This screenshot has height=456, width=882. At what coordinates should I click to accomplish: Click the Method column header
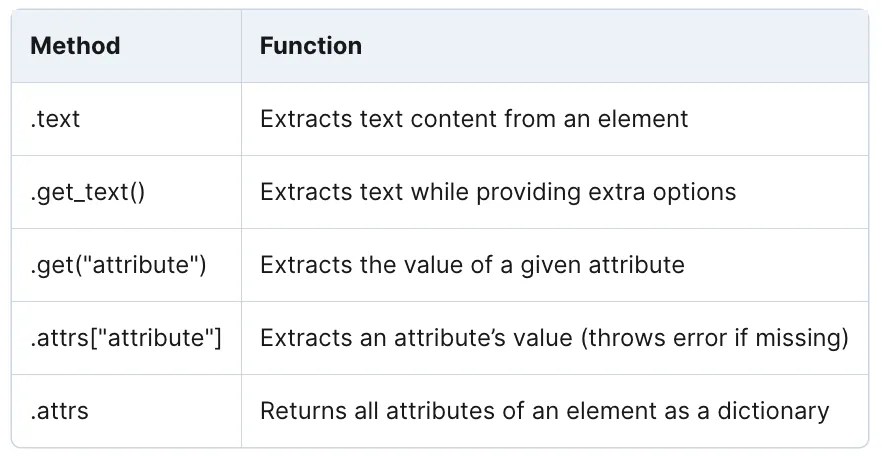(x=75, y=46)
